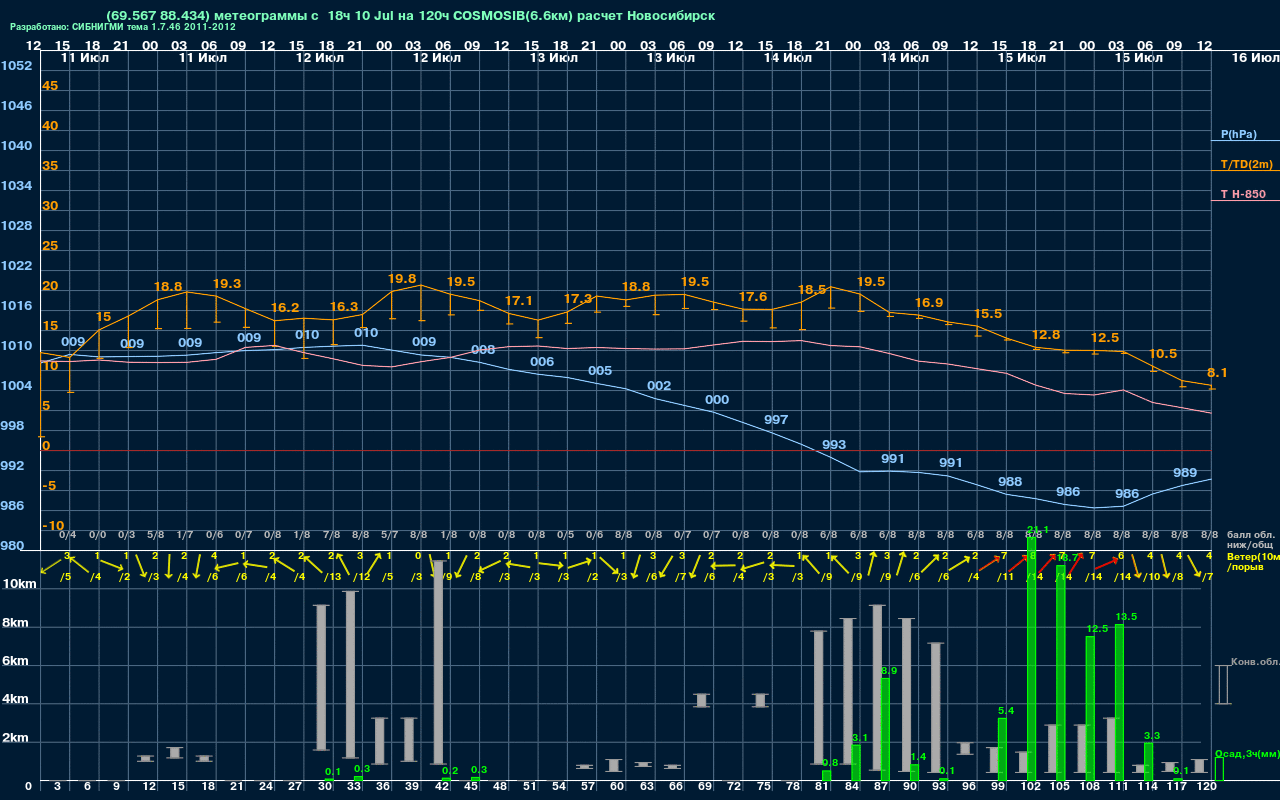Click the 10.5 temperature value
This screenshot has width=1280, height=800.
pyautogui.click(x=1163, y=354)
